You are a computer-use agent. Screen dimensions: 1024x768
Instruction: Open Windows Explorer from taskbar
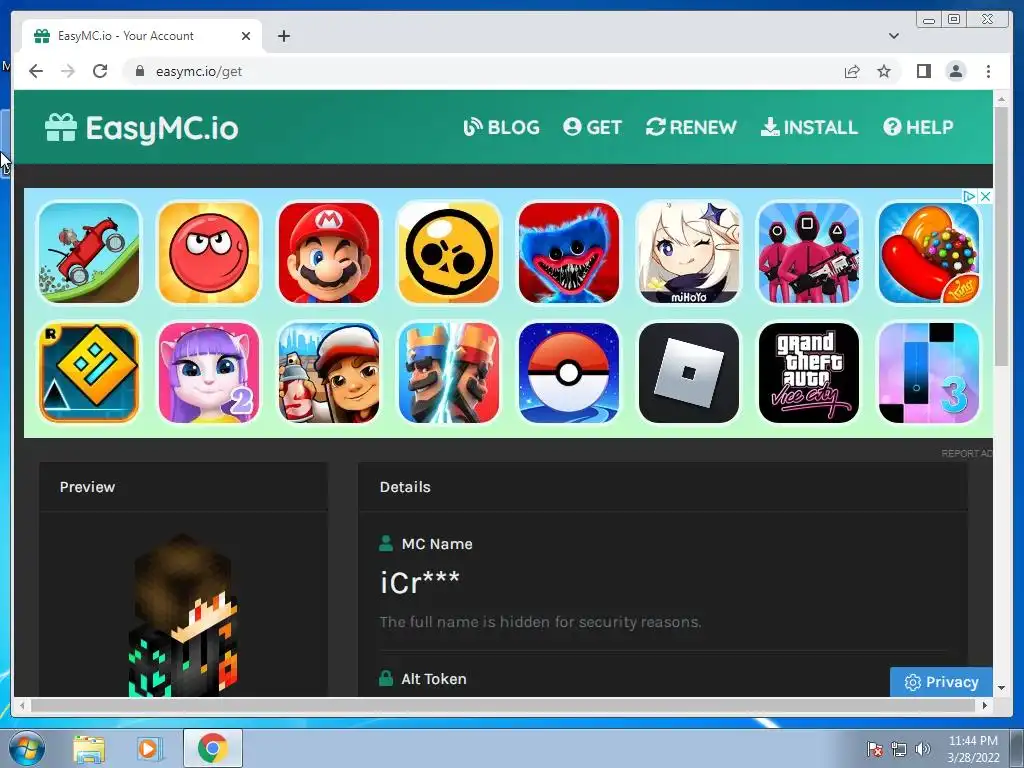click(x=89, y=748)
